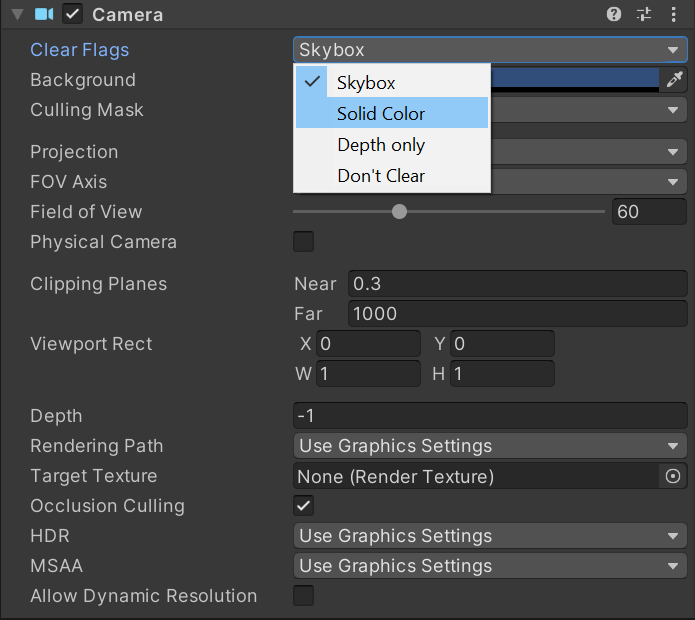Open the Camera component help reference
The image size is (695, 620).
614,15
